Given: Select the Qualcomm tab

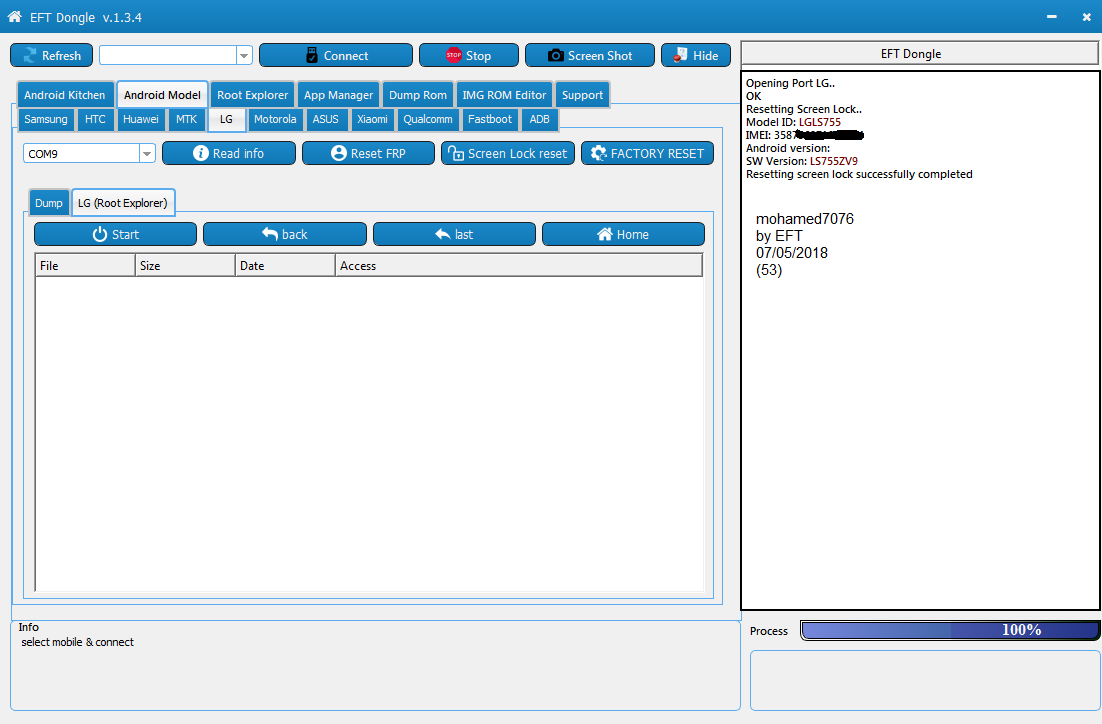Looking at the screenshot, I should click(x=427, y=119).
